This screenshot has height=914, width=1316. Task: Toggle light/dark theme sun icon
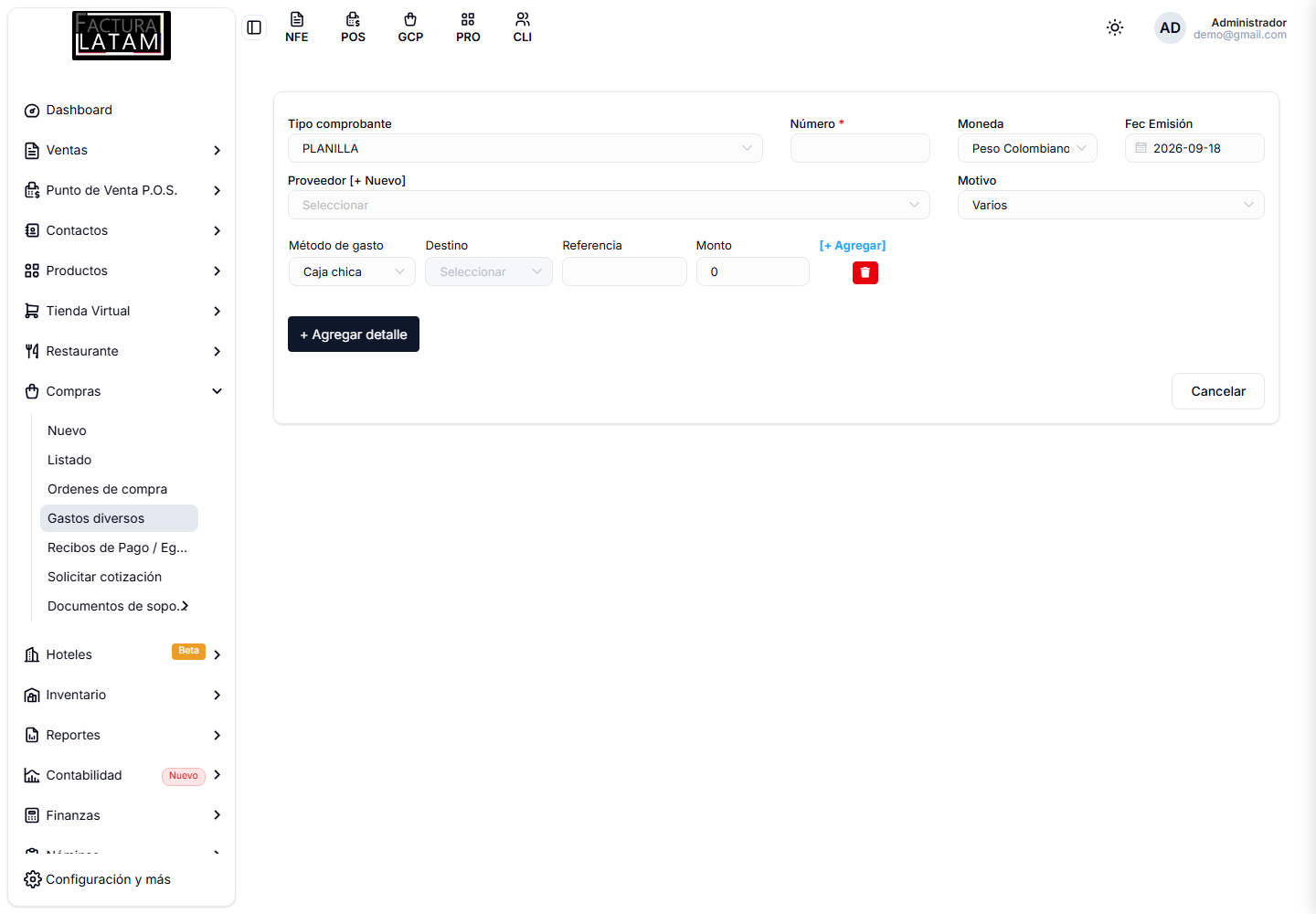tap(1115, 27)
